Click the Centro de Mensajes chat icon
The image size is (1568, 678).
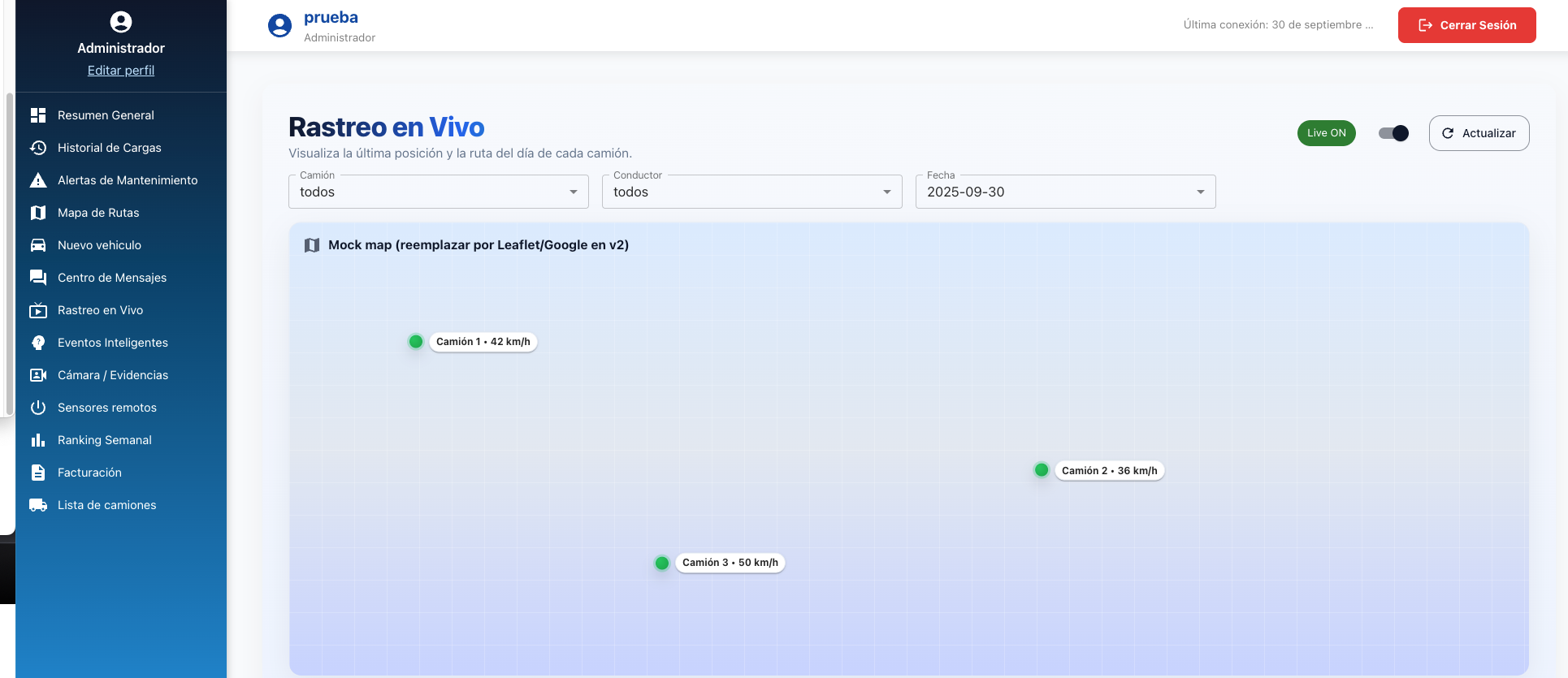click(x=38, y=278)
